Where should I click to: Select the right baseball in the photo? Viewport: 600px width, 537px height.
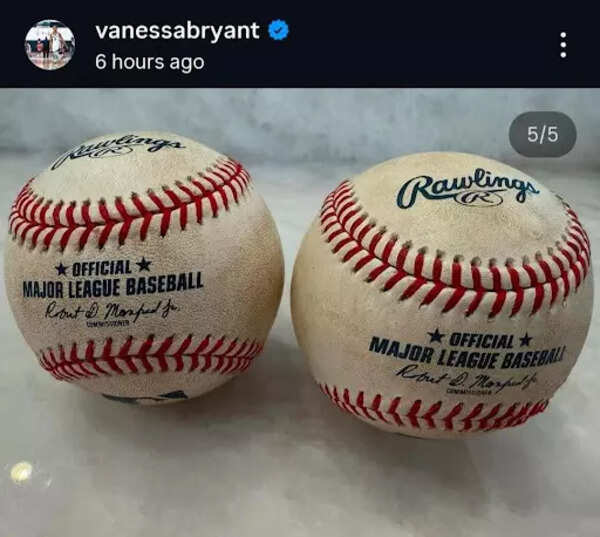(x=441, y=295)
